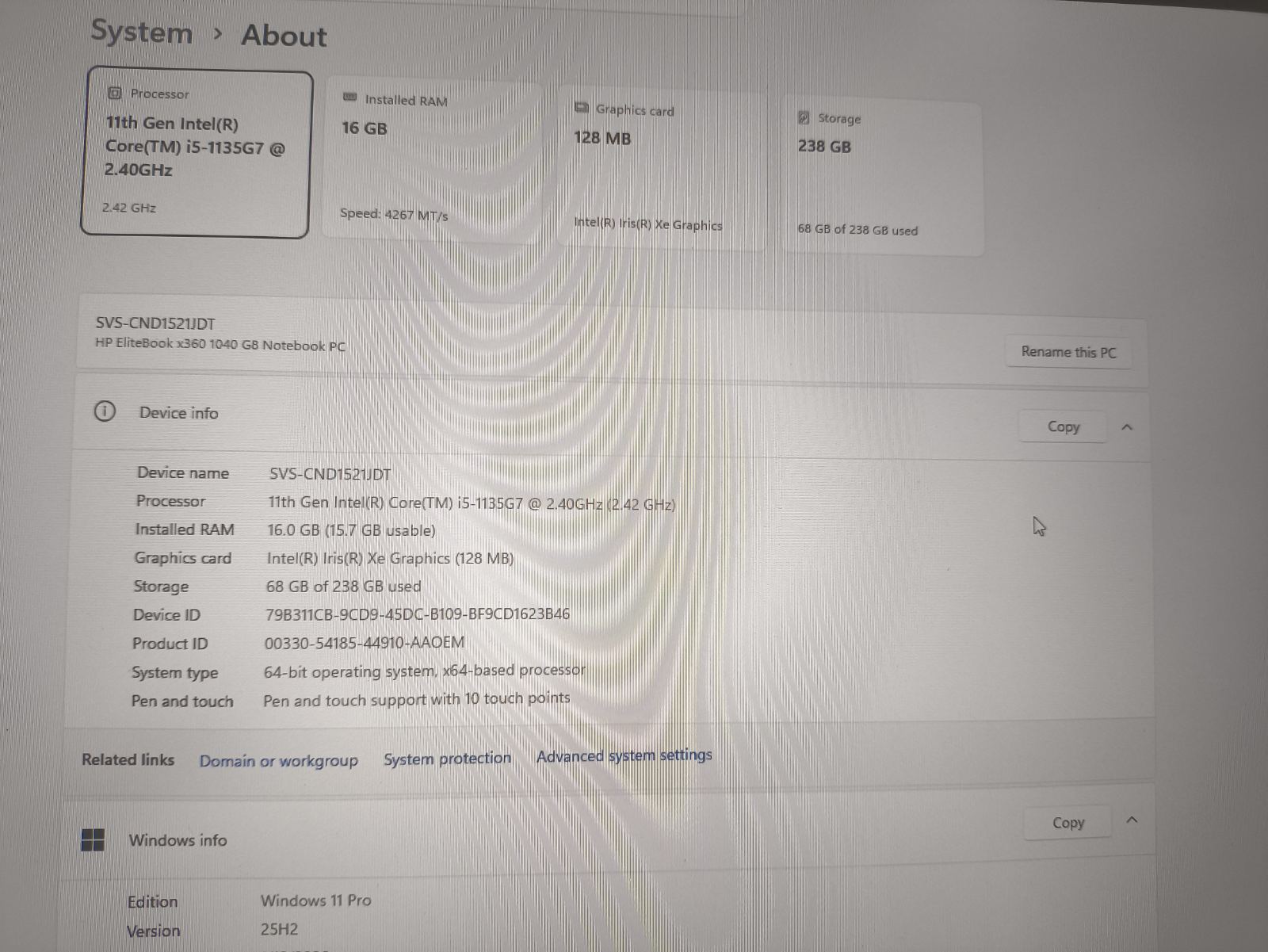Click the 'Pen and touch' row label

pos(182,702)
